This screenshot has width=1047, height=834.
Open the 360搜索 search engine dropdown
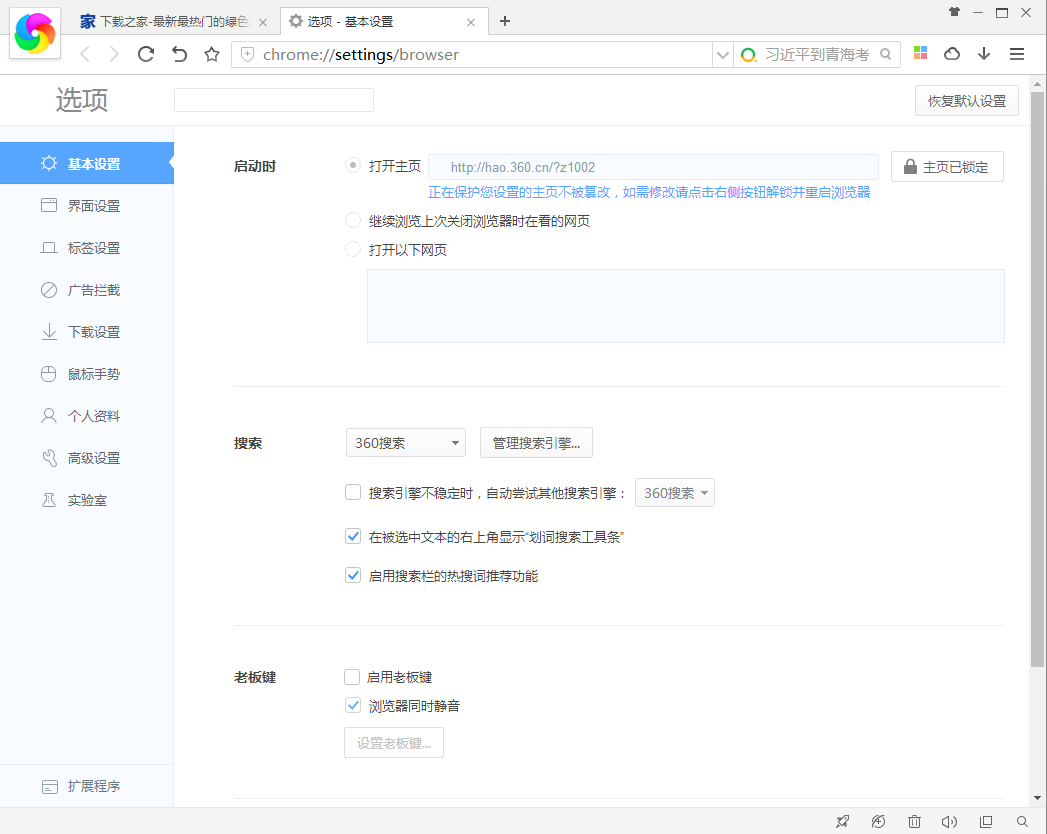pos(405,442)
